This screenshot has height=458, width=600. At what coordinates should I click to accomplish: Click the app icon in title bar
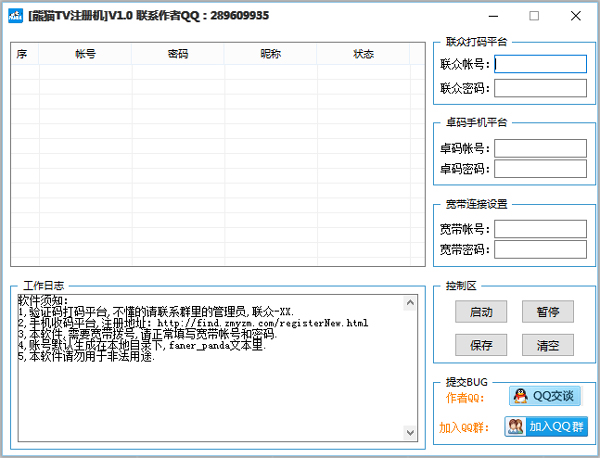tap(15, 16)
